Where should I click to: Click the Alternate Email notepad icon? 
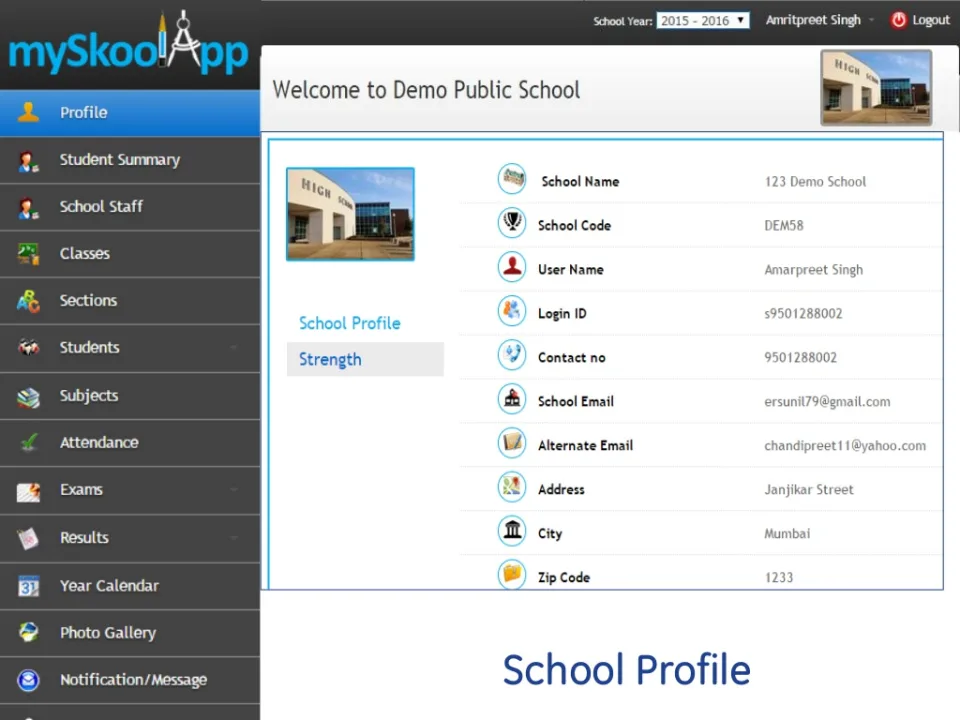(512, 443)
